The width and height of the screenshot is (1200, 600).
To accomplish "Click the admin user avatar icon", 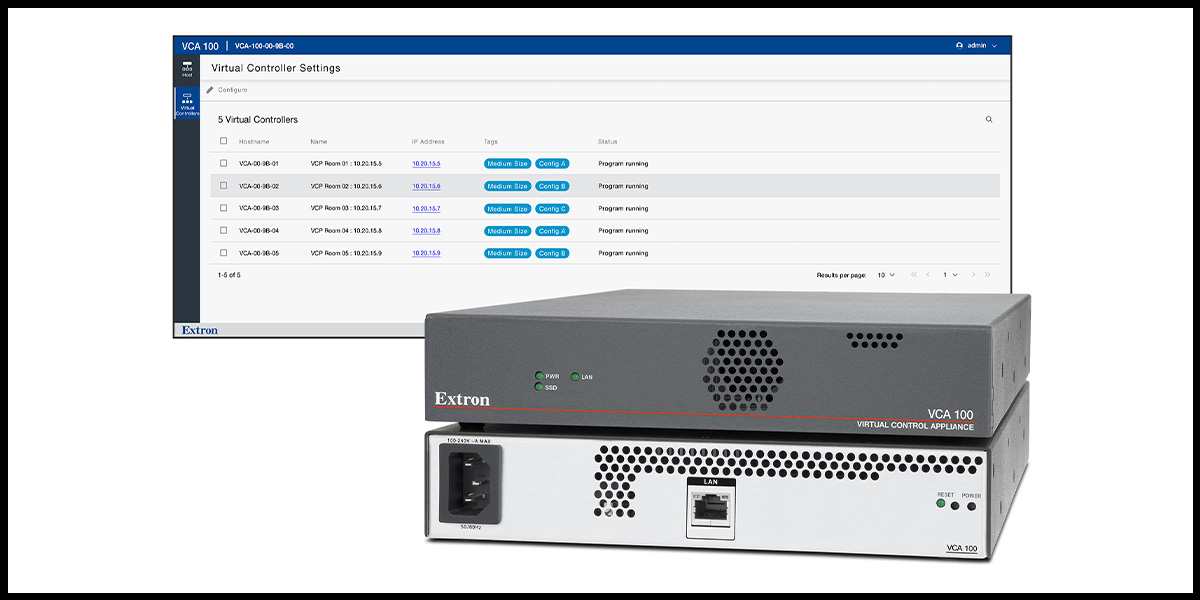I will [959, 45].
